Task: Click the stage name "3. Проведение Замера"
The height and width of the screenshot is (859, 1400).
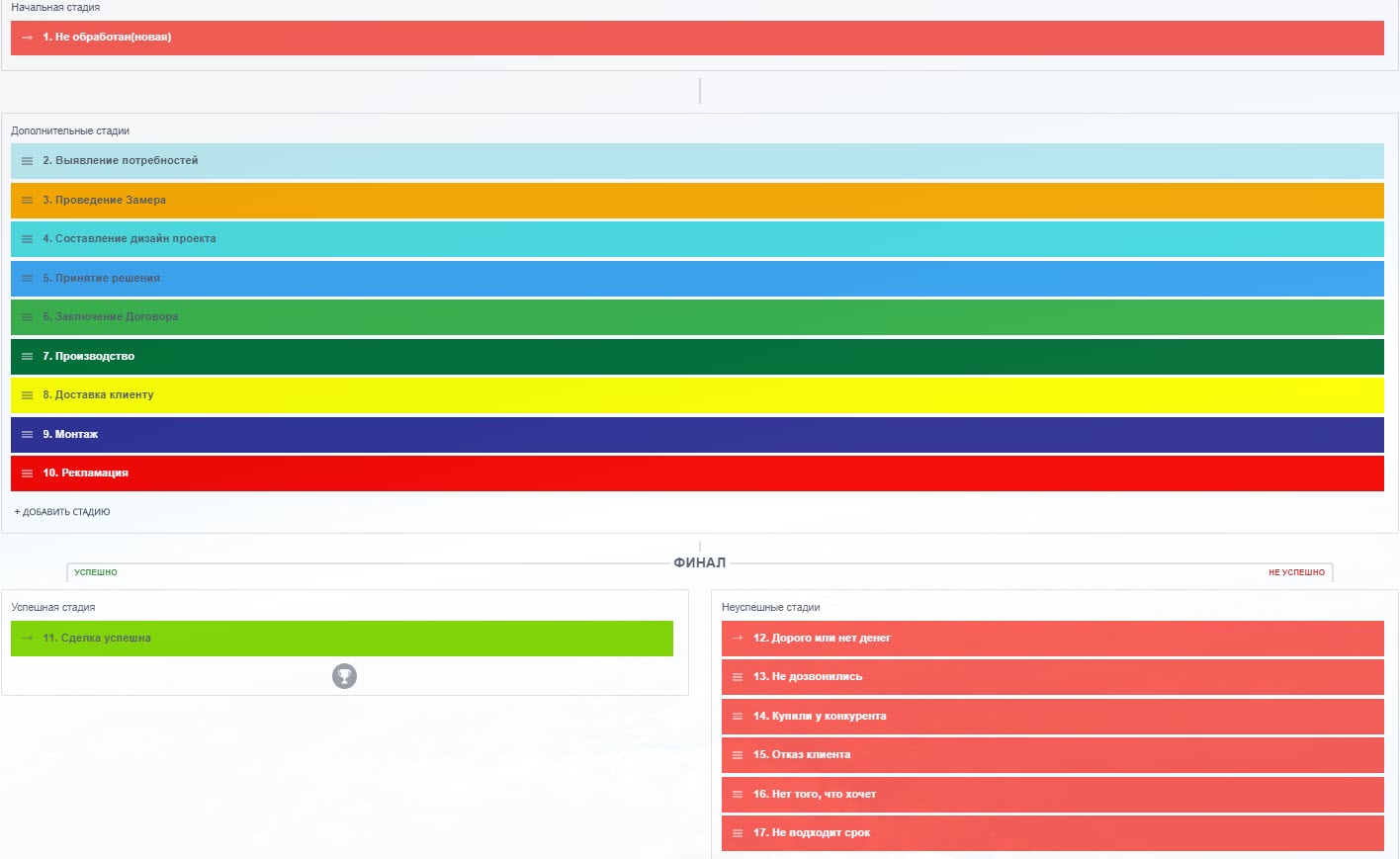Action: [105, 200]
